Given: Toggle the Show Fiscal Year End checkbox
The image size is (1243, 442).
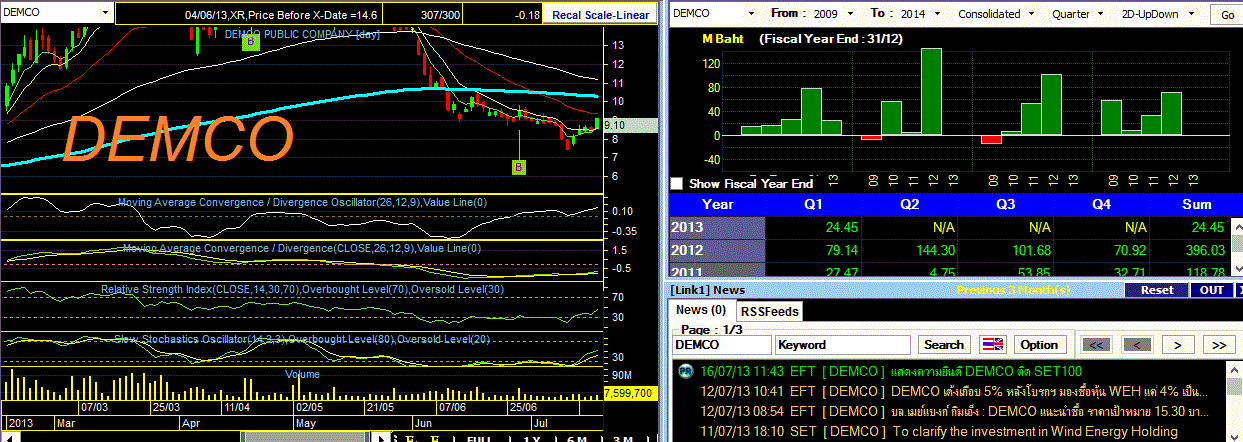Looking at the screenshot, I should 677,184.
